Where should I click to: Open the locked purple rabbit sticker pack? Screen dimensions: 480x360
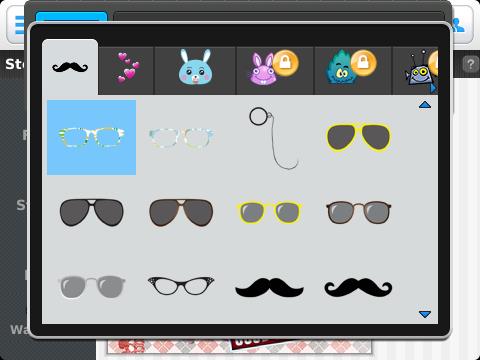pyautogui.click(x=275, y=70)
